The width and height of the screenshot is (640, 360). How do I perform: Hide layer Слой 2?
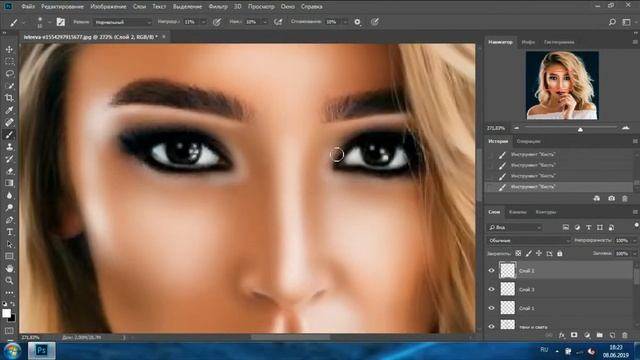(x=491, y=270)
